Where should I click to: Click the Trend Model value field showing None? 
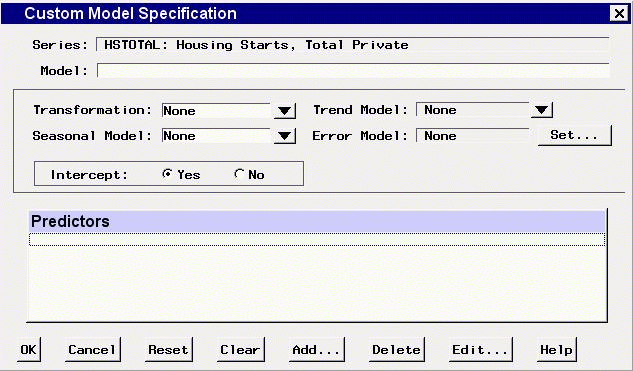[x=472, y=110]
